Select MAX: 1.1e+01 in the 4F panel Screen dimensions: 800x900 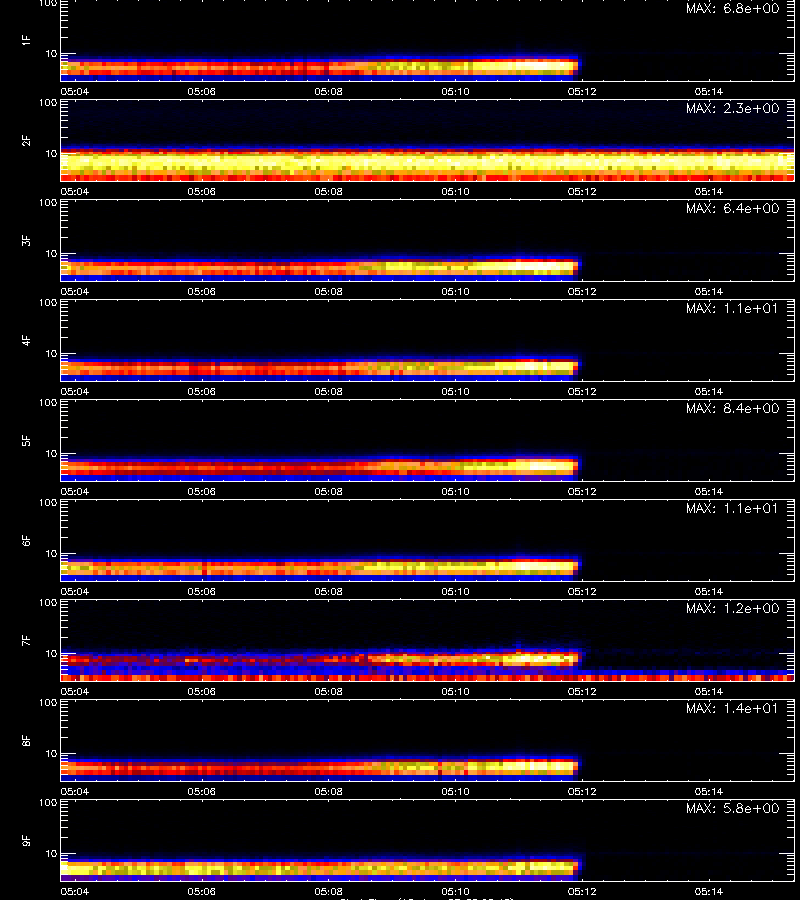tap(732, 308)
